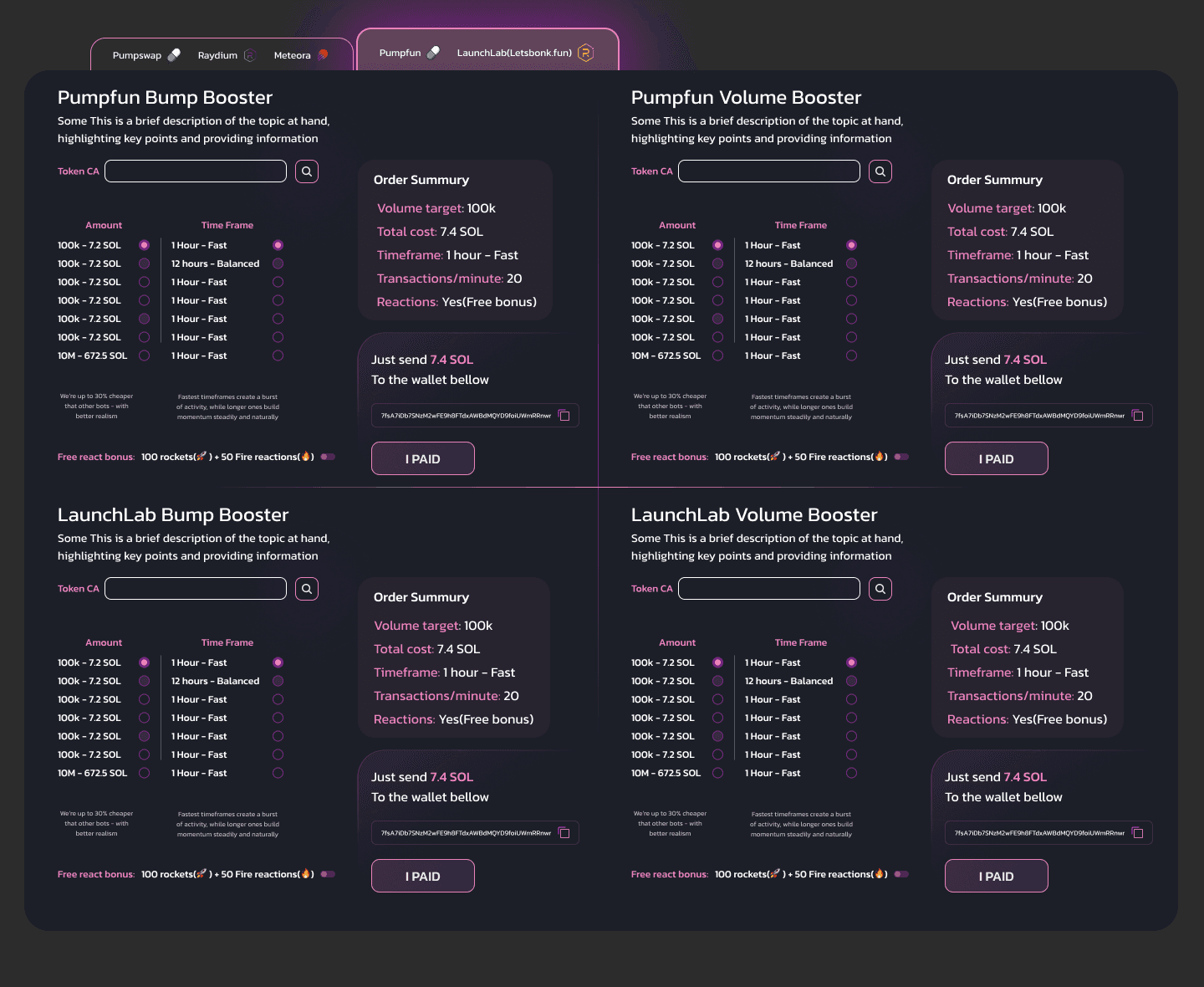Select the Pumpfun tab
Image resolution: width=1204 pixels, height=987 pixels.
tap(409, 53)
